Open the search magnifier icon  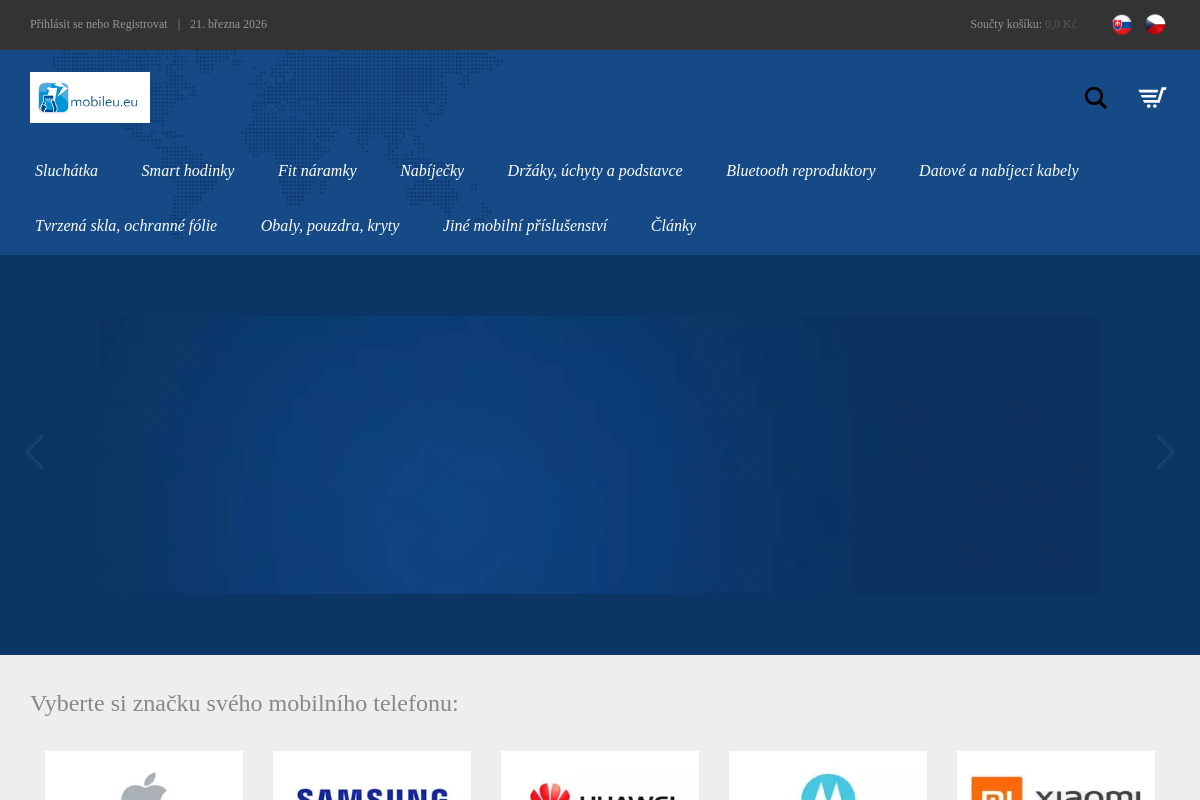pyautogui.click(x=1096, y=98)
